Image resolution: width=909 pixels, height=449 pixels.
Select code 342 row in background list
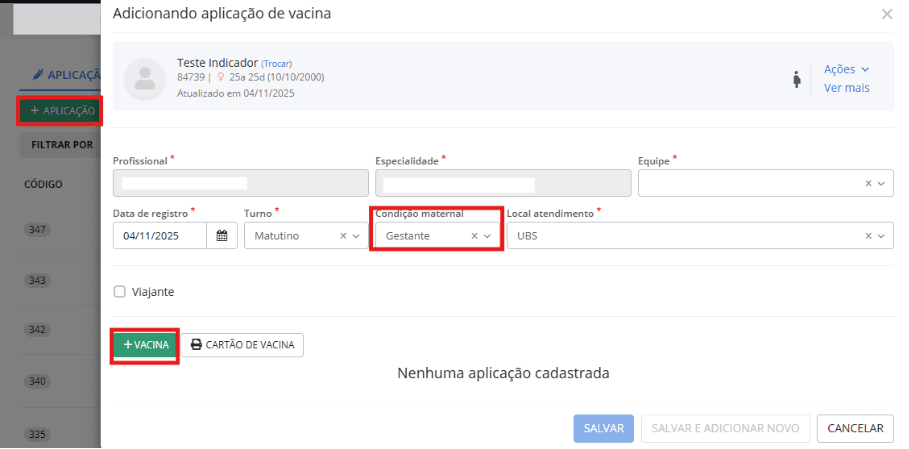pyautogui.click(x=37, y=330)
